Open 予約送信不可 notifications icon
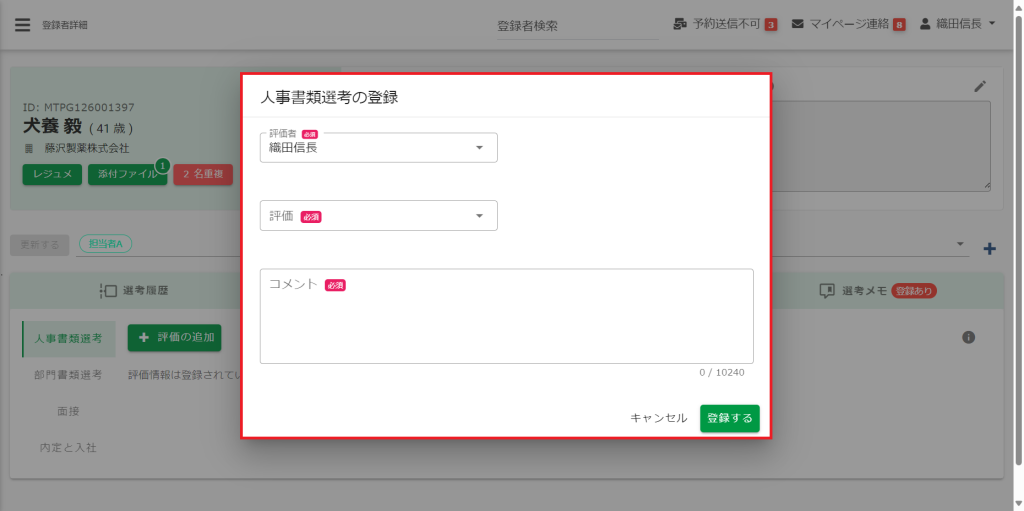This screenshot has height=511, width=1024. tap(680, 24)
